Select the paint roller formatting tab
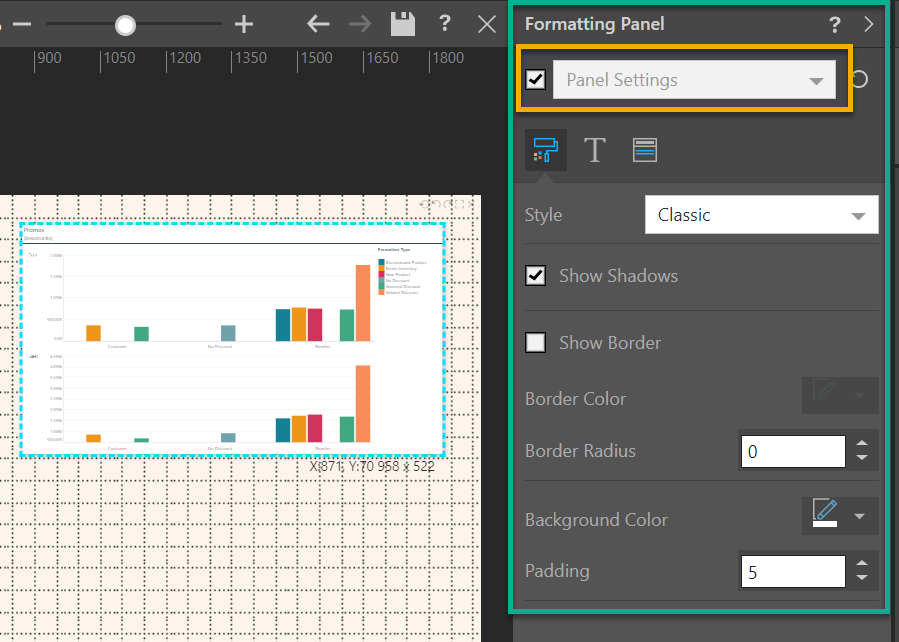Viewport: 899px width, 642px height. tap(545, 150)
